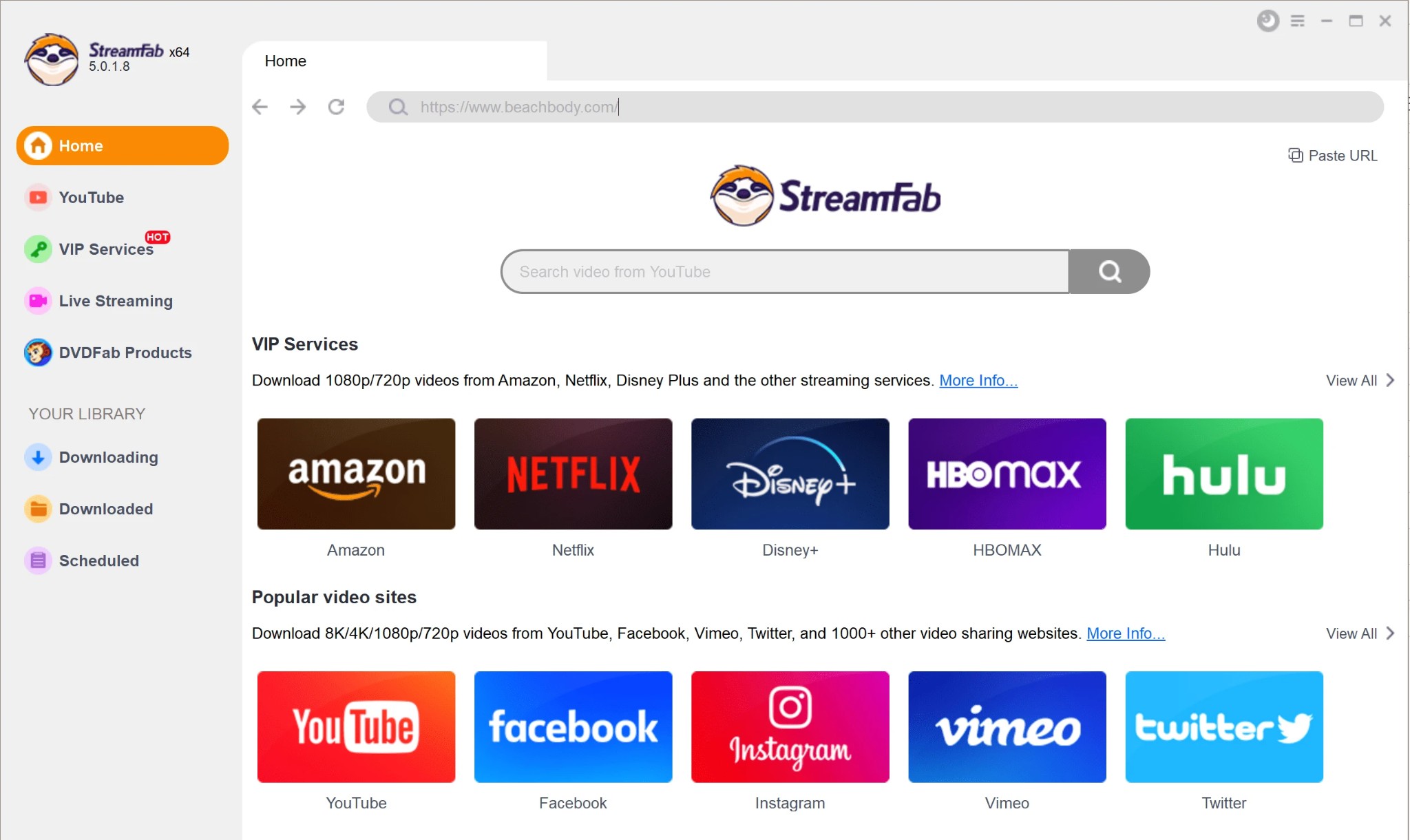Viewport: 1410px width, 840px height.
Task: Open the HBOMAX service tile
Action: click(x=1007, y=474)
